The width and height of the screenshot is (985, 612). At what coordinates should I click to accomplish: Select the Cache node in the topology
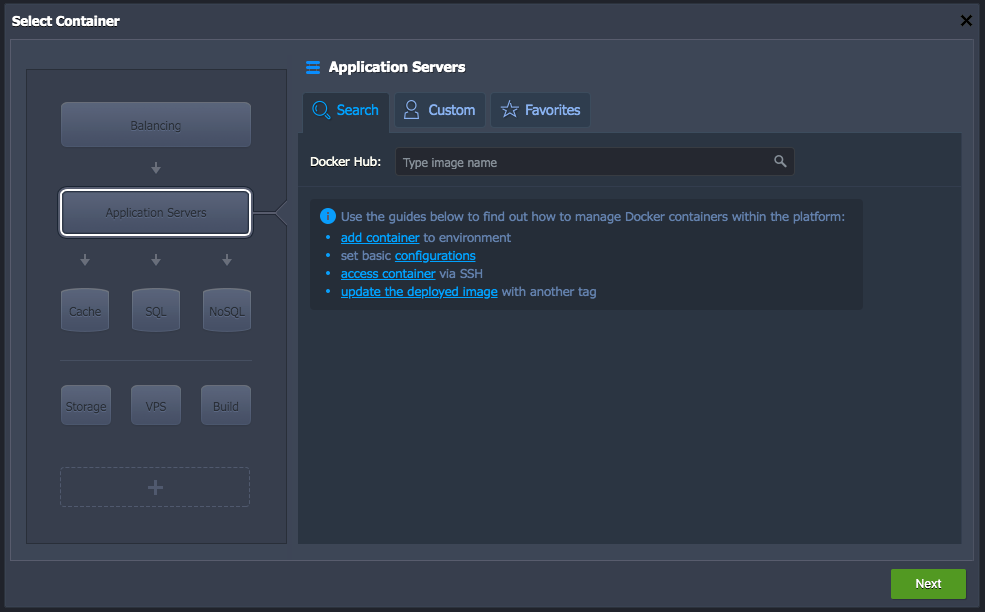point(85,310)
